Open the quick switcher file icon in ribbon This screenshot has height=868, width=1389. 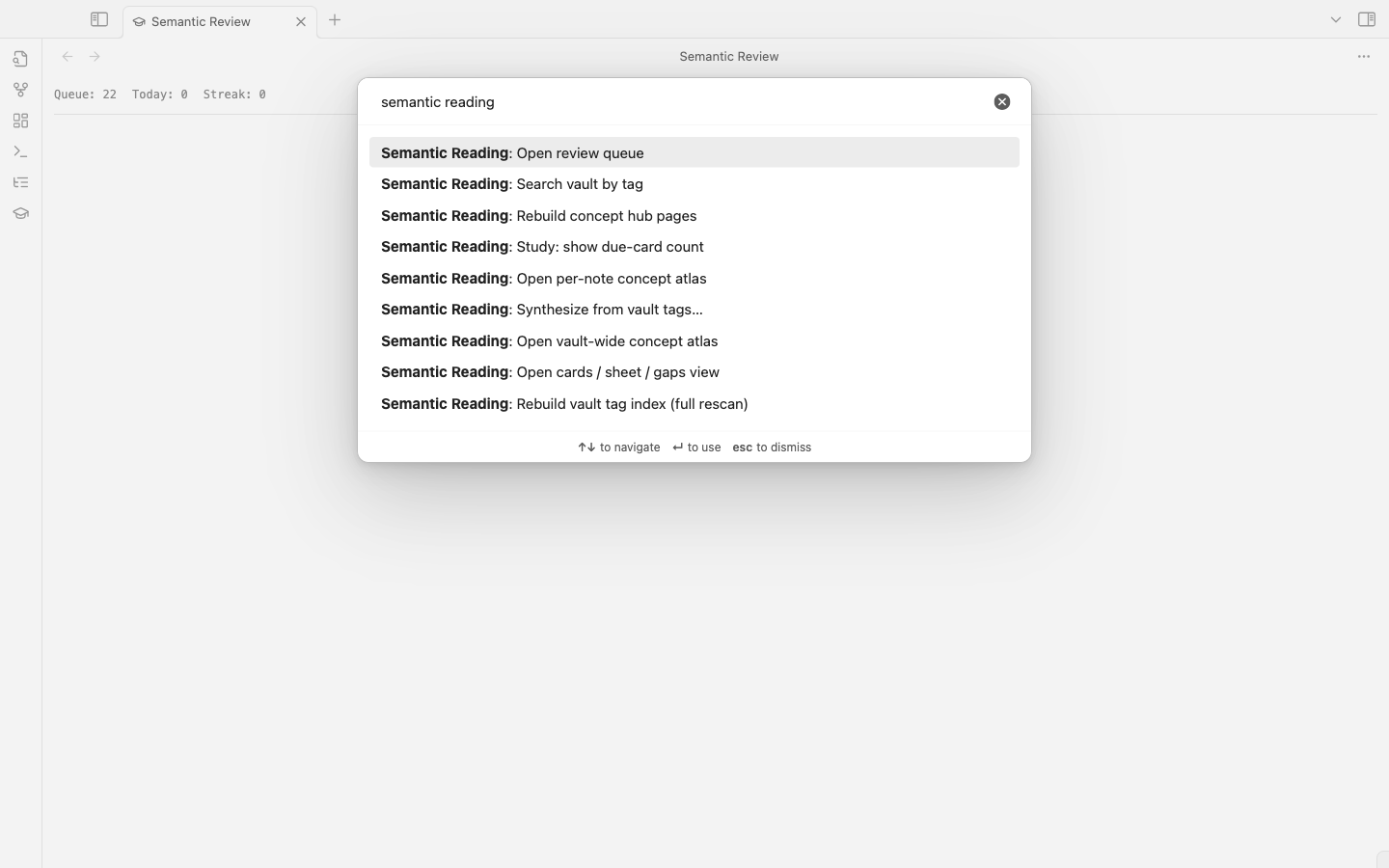click(20, 59)
